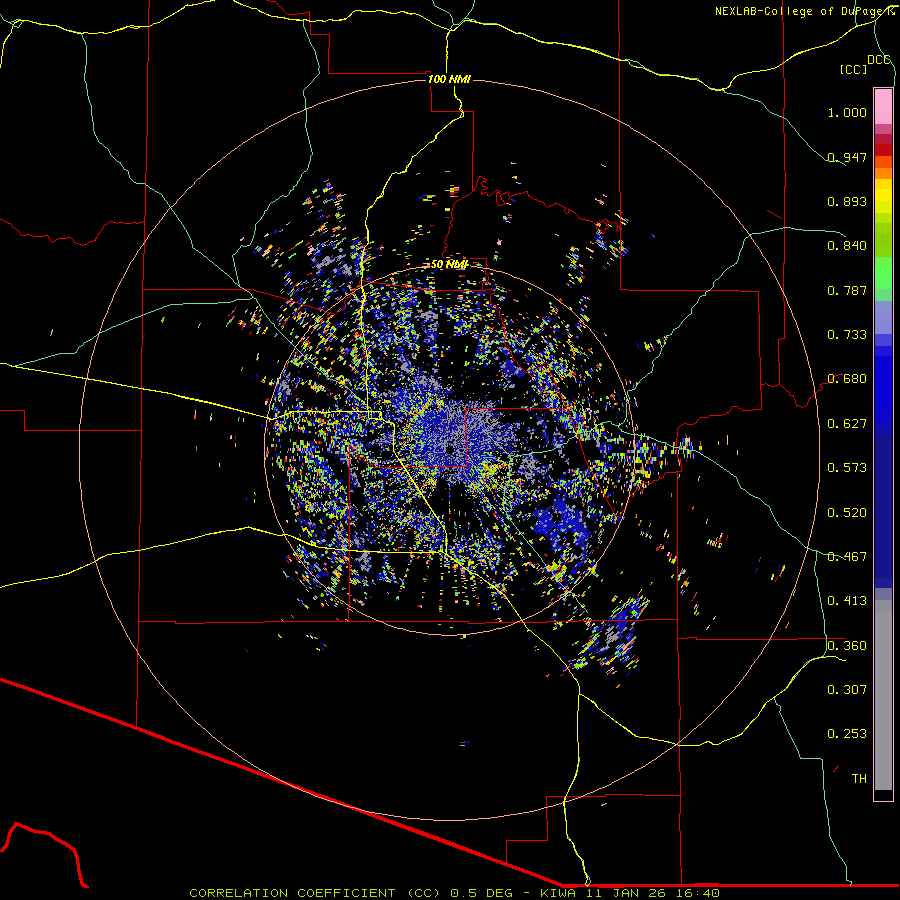Pick the bright red segment of the color bar
Screen dimensions: 900x900
[x=883, y=150]
